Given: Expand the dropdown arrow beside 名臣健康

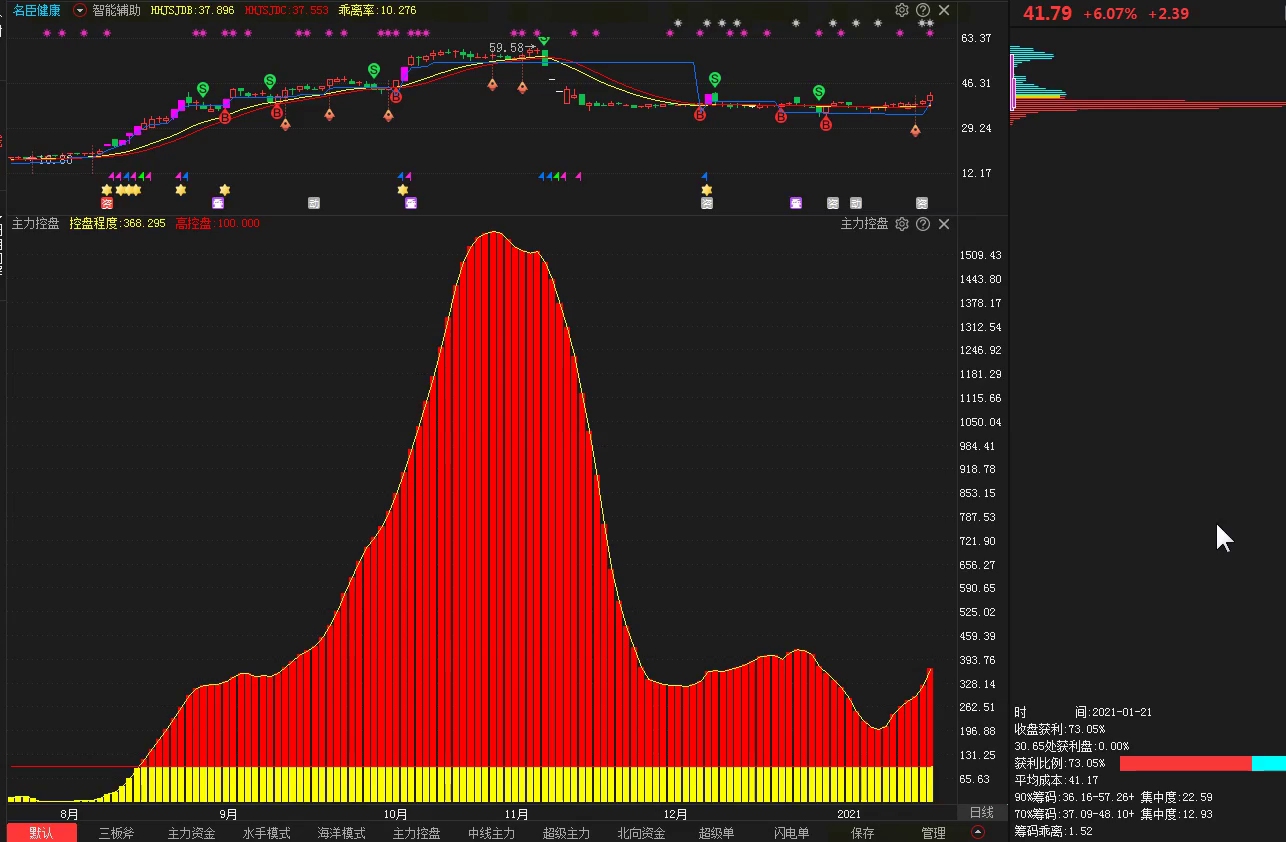Looking at the screenshot, I should 80,10.
